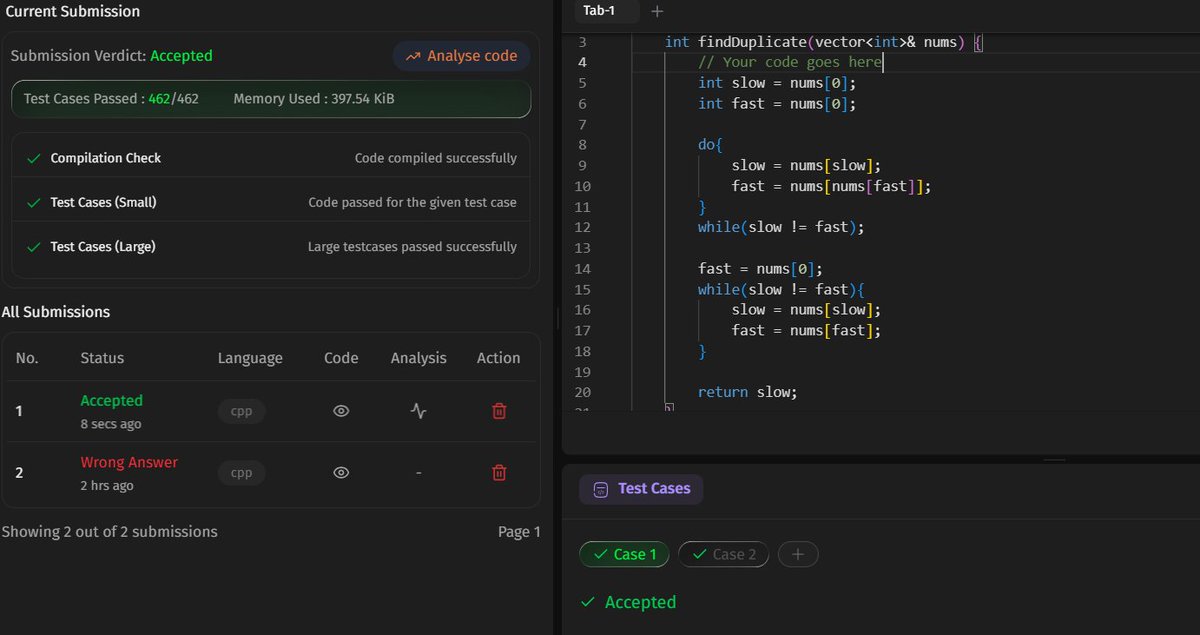Click the '8 secs ago' timestamp
Image resolution: width=1200 pixels, height=635 pixels.
111,424
